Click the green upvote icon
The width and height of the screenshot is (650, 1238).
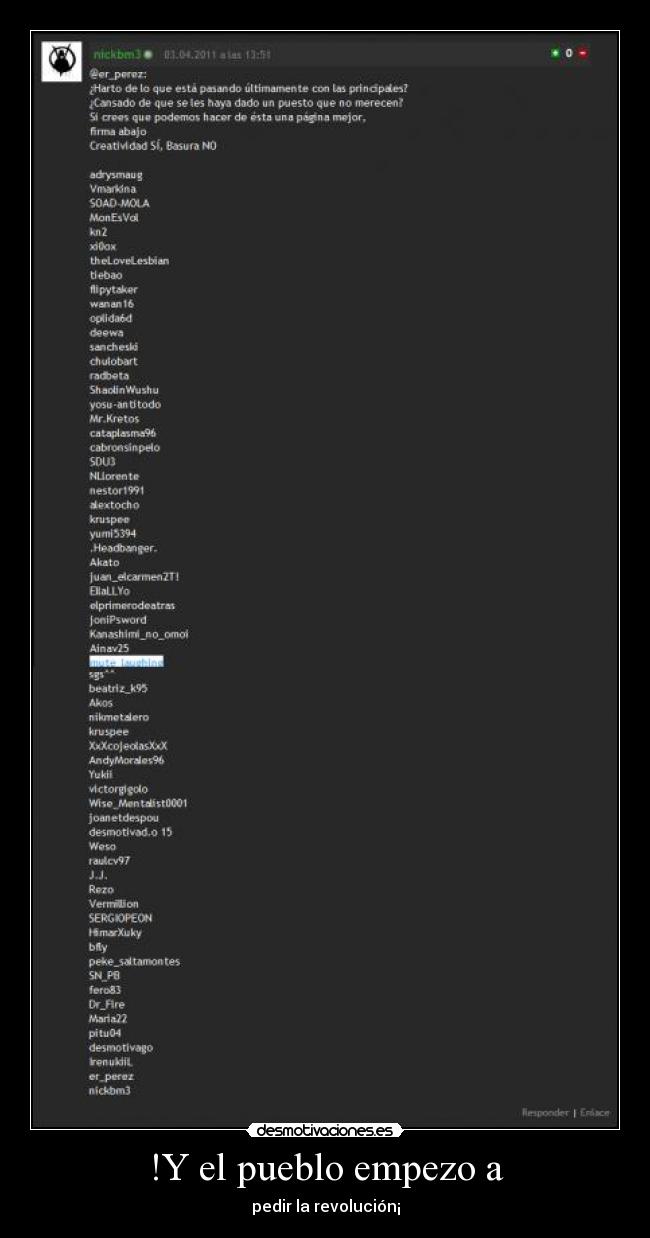555,53
